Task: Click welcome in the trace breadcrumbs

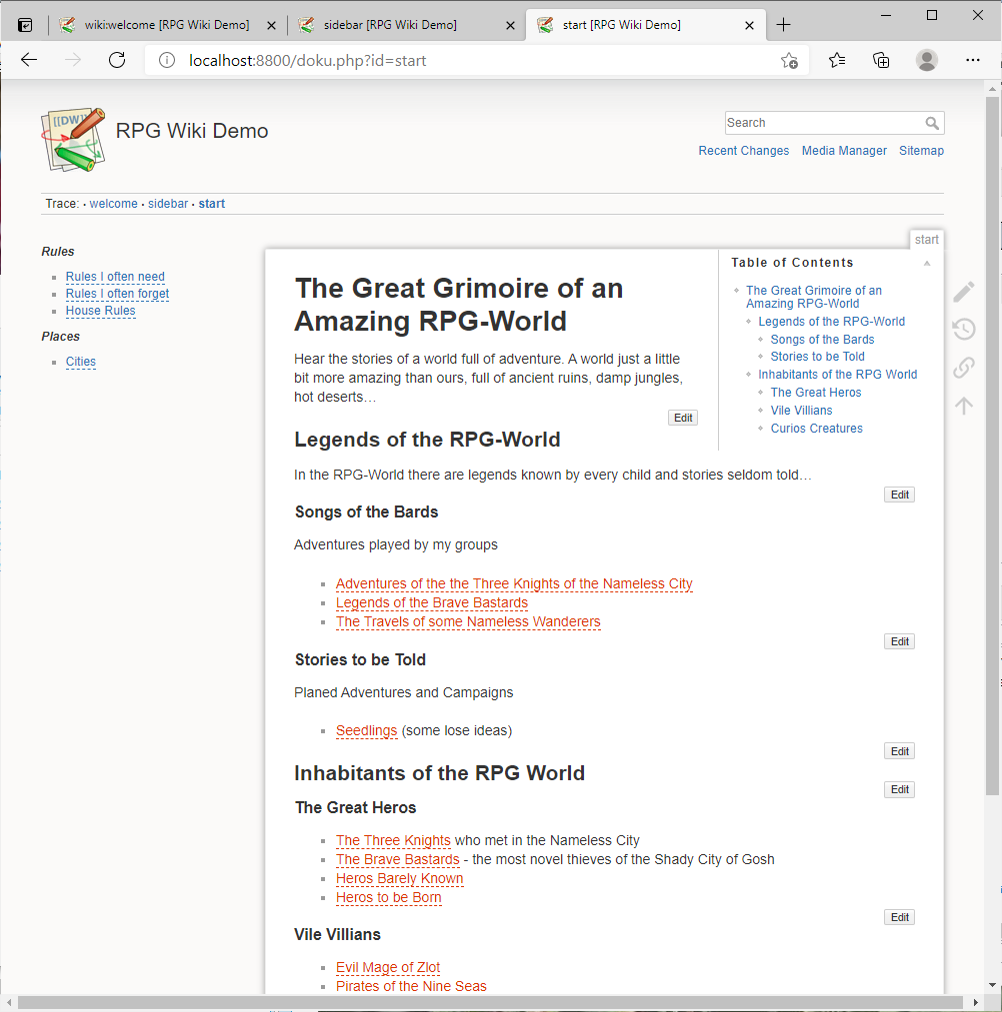Action: (114, 203)
